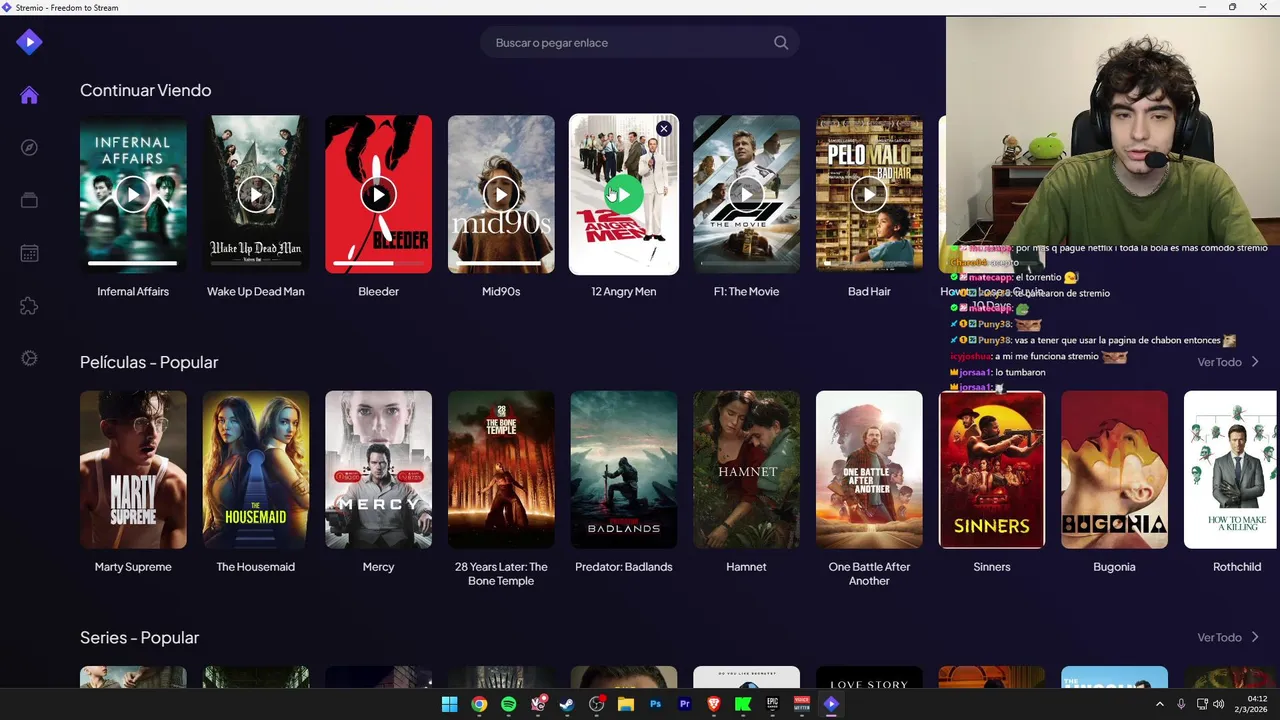Show hidden system tray icons

(x=1160, y=704)
